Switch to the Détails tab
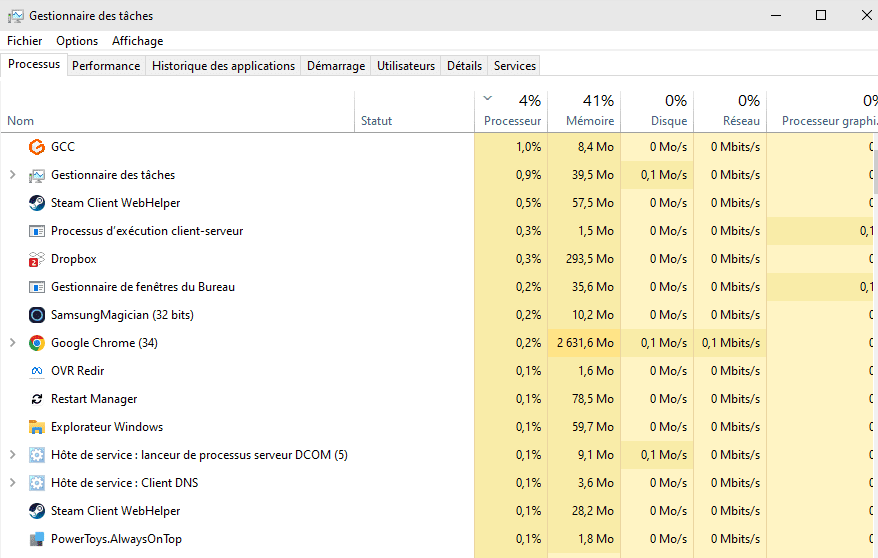This screenshot has width=878, height=558. (464, 66)
